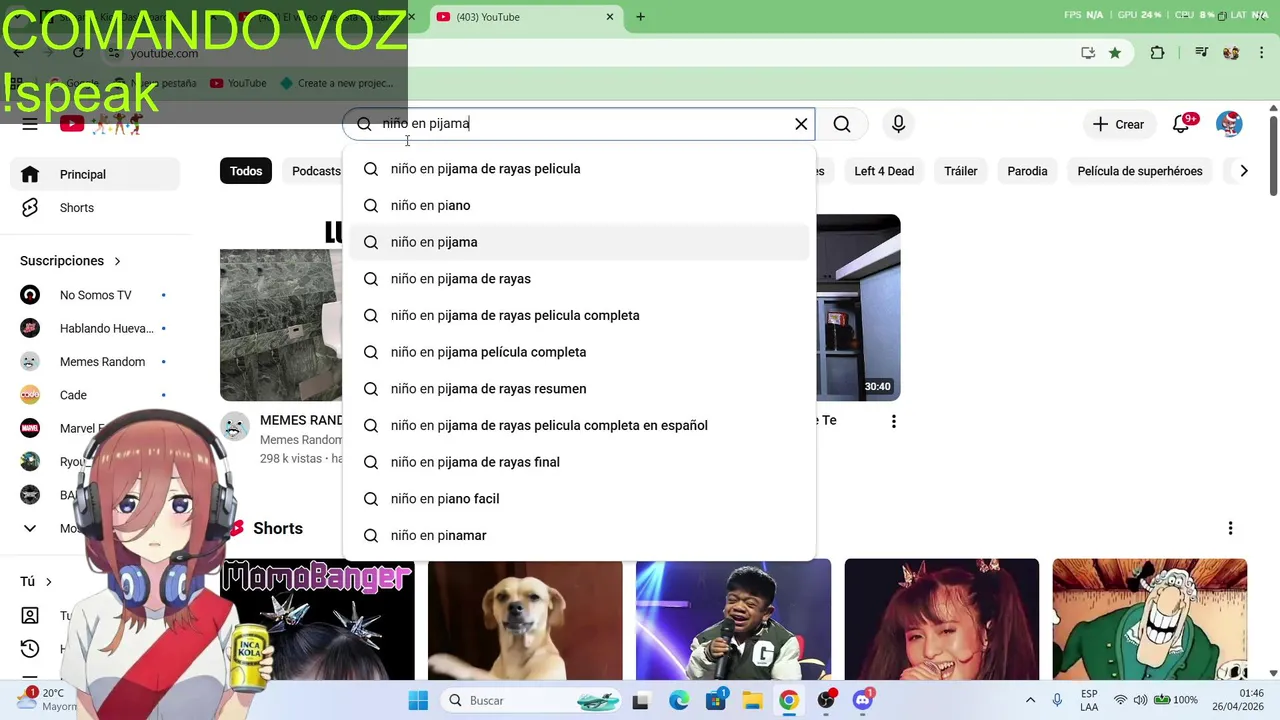The height and width of the screenshot is (720, 1280).
Task: Close the (403) YouTube tab
Action: click(x=610, y=17)
